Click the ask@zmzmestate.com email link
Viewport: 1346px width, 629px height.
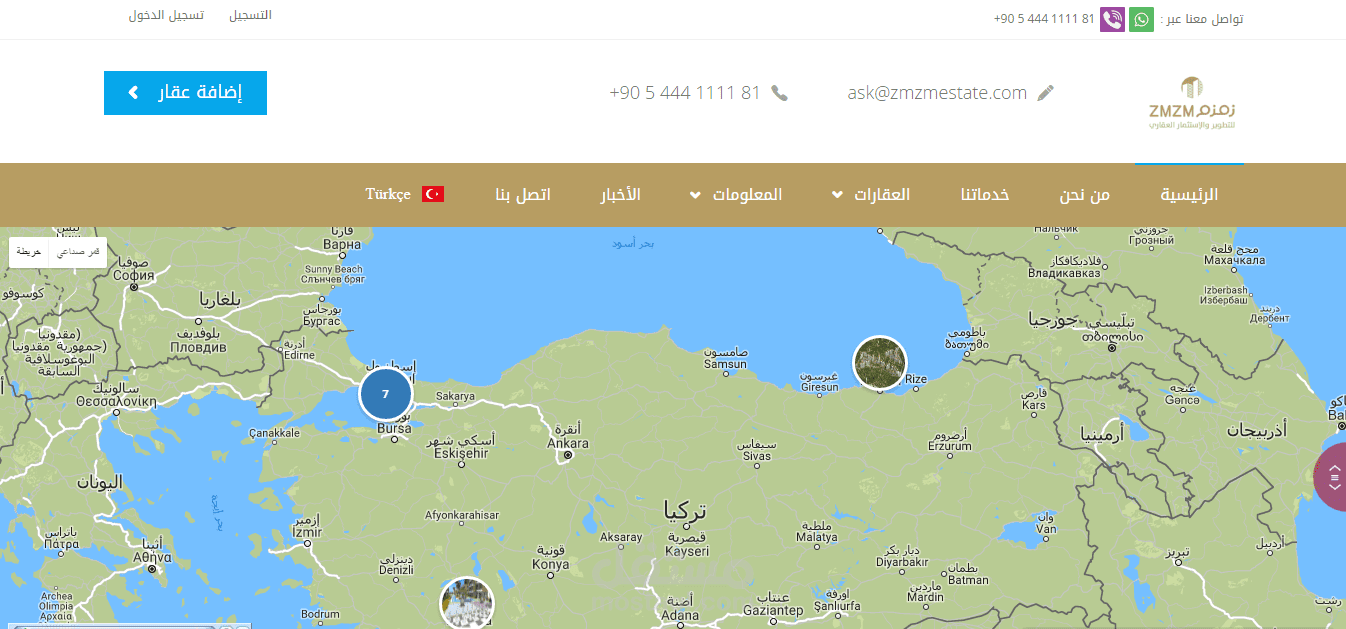[937, 93]
